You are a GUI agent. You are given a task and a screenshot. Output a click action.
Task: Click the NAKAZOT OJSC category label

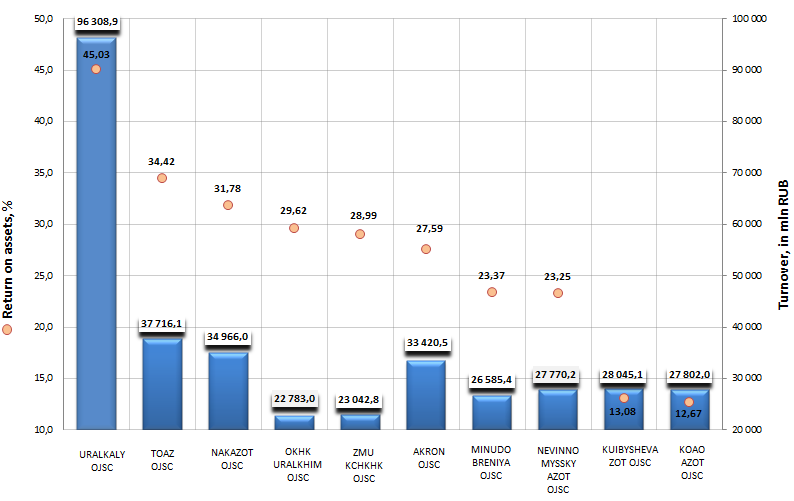[232, 459]
